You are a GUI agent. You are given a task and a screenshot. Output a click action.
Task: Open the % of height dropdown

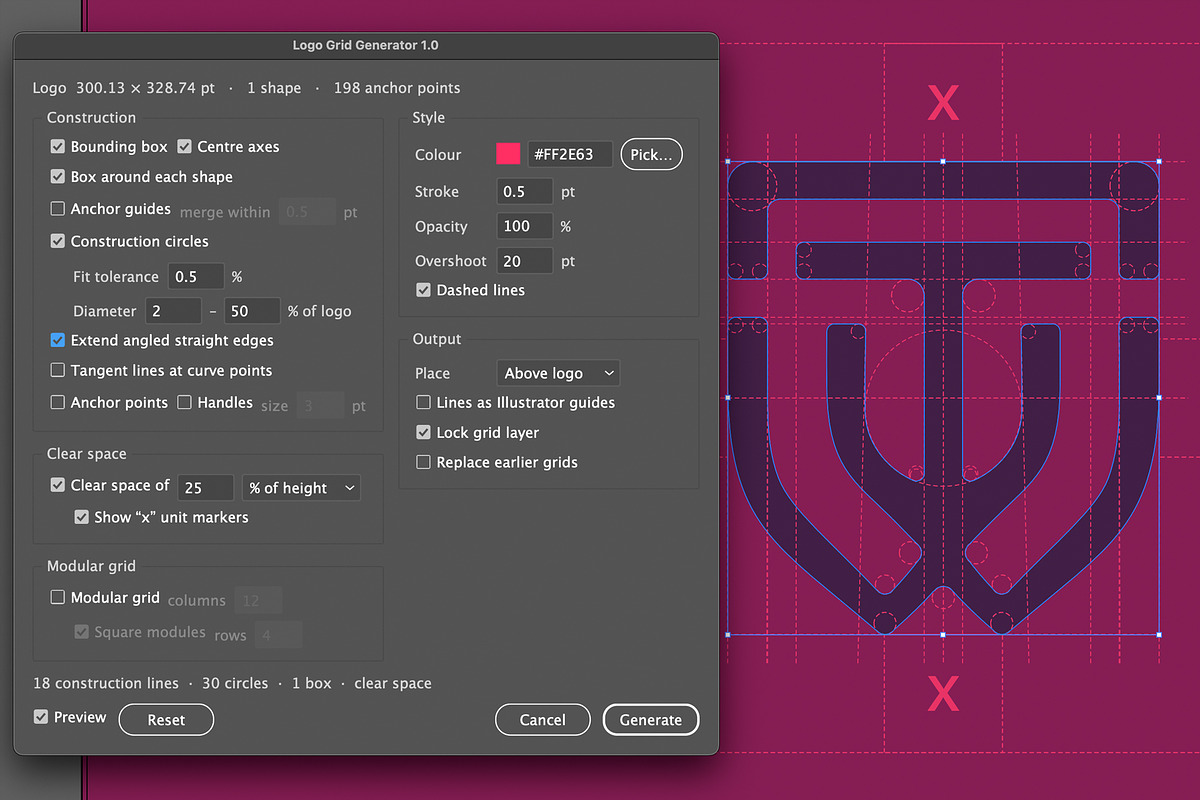point(301,488)
